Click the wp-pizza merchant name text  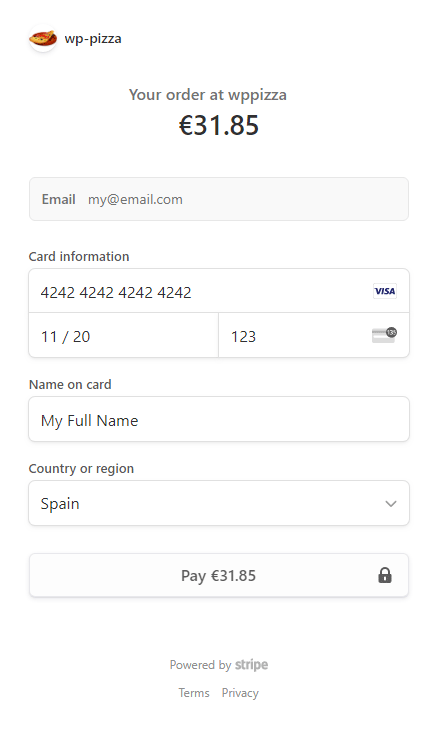[93, 39]
